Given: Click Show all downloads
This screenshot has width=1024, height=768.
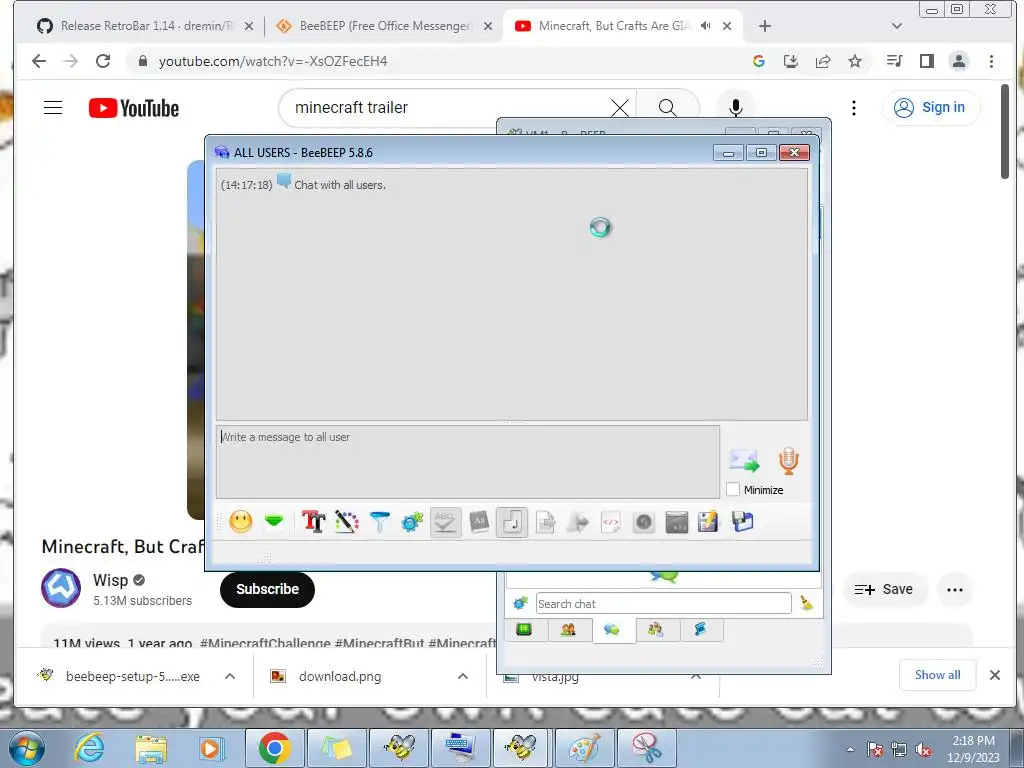Looking at the screenshot, I should (937, 675).
